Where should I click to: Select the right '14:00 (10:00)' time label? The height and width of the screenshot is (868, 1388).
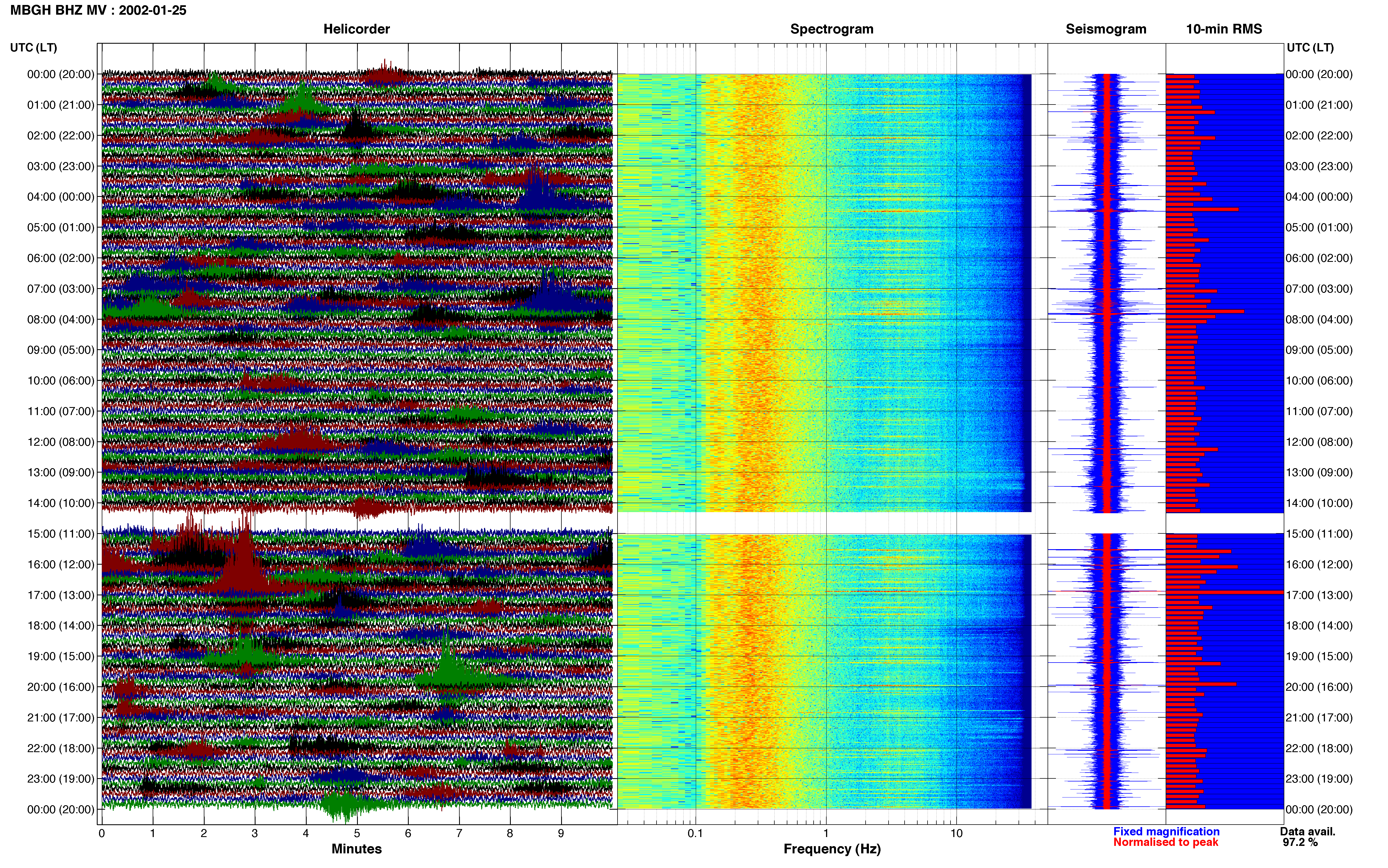(x=1319, y=504)
